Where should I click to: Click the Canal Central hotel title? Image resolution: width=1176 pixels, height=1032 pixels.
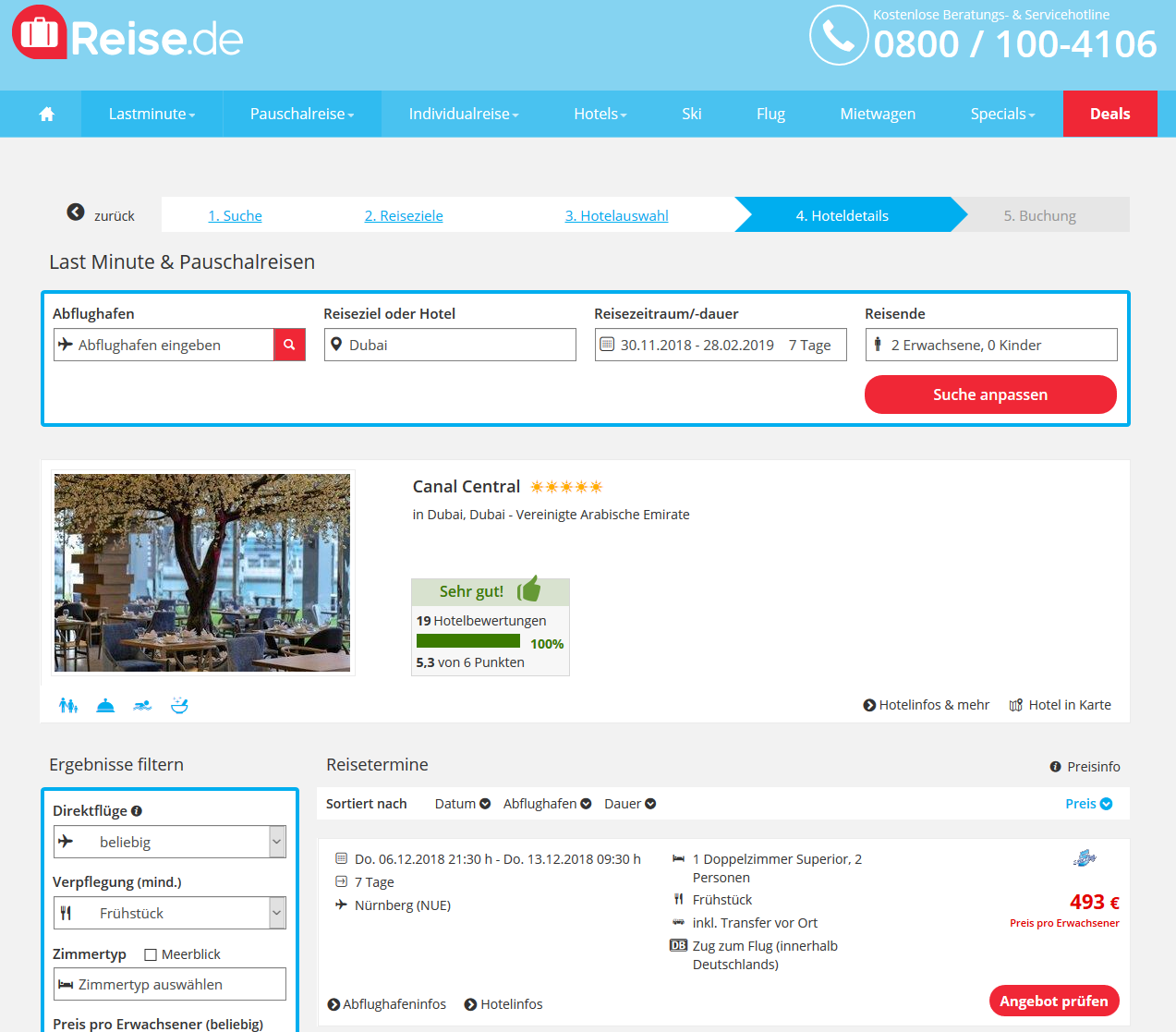(467, 487)
